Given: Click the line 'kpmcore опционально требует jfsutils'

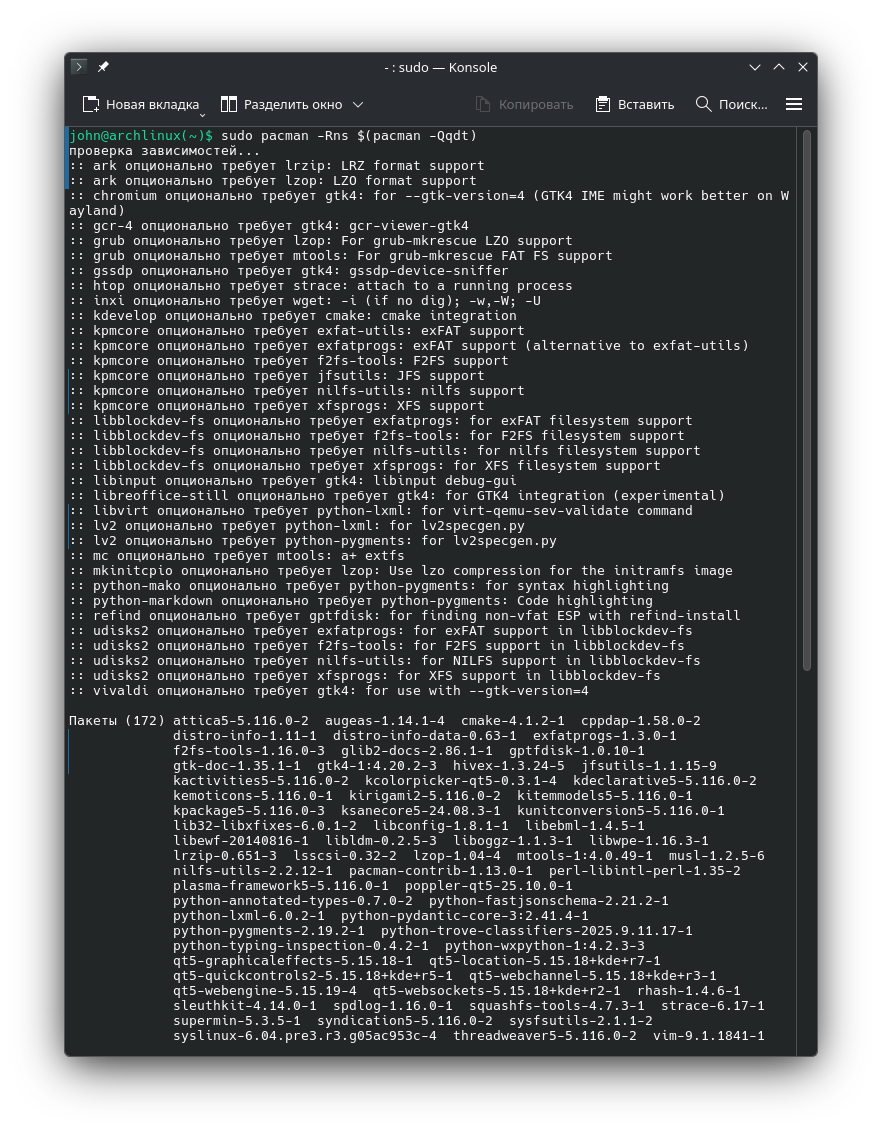Looking at the screenshot, I should [277, 376].
